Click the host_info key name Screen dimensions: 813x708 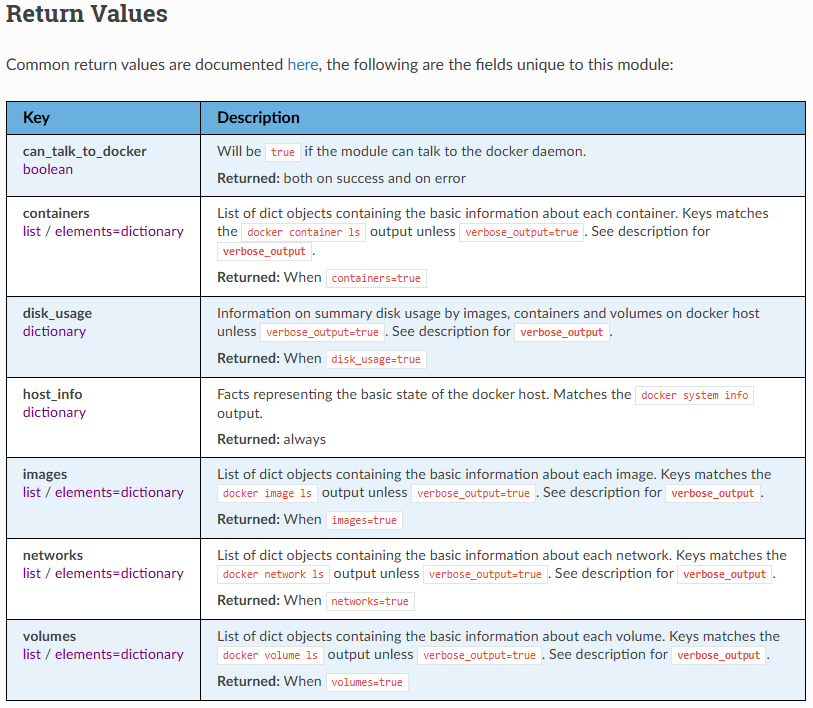54,394
